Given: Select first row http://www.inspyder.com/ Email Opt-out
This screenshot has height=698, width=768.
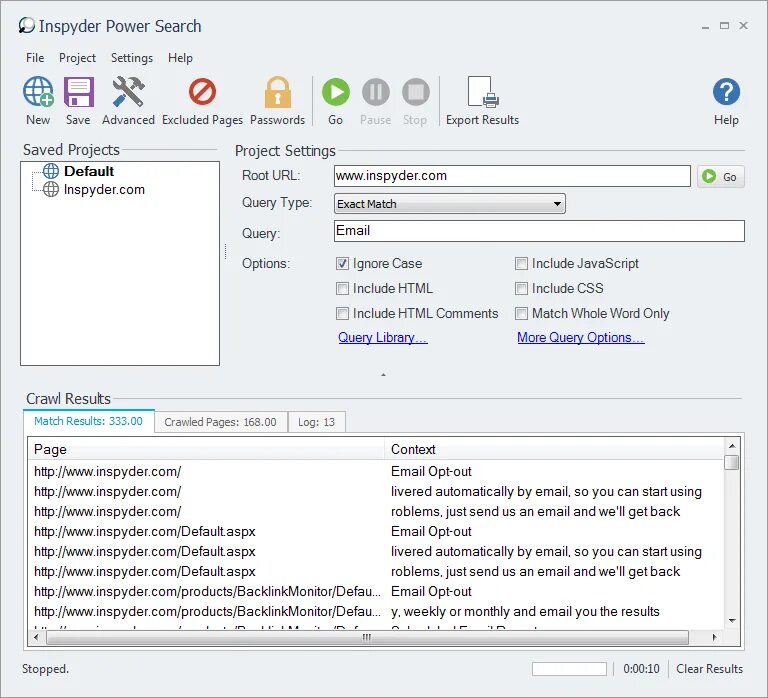Looking at the screenshot, I should (x=376, y=471).
